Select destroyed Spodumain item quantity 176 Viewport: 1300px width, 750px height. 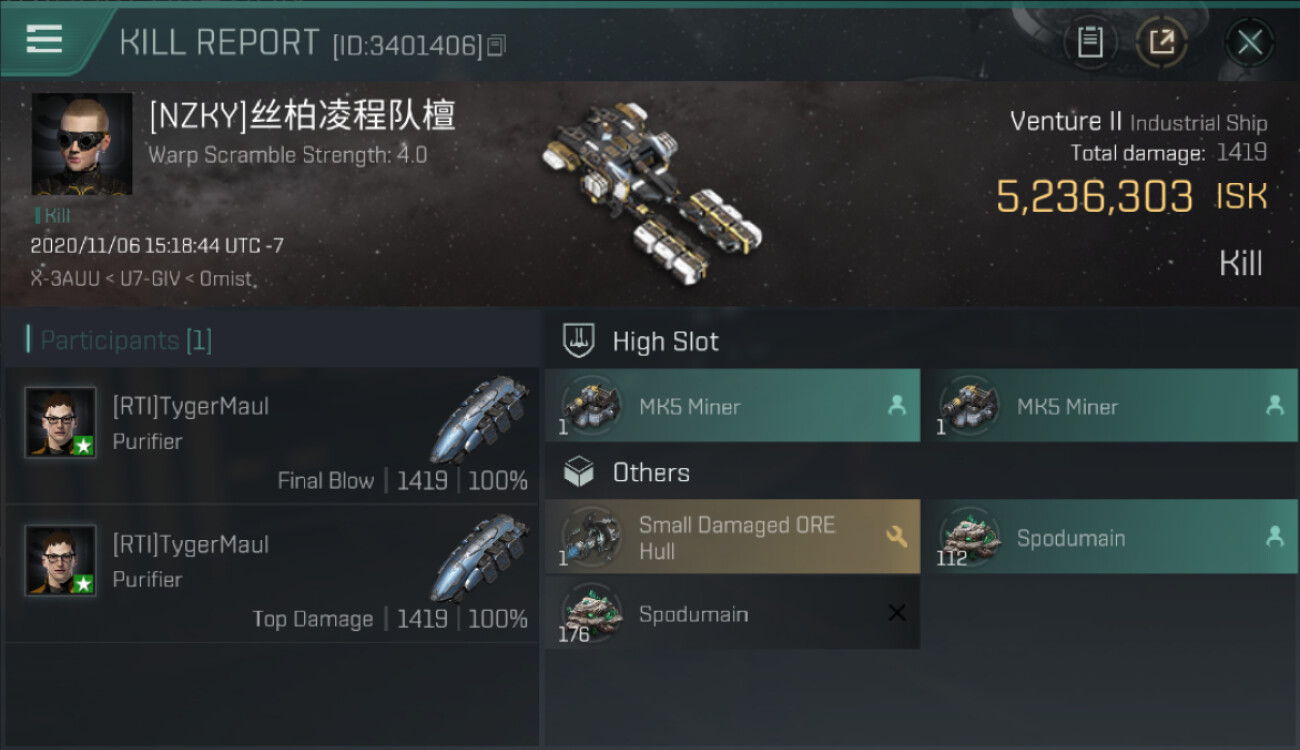coord(733,613)
